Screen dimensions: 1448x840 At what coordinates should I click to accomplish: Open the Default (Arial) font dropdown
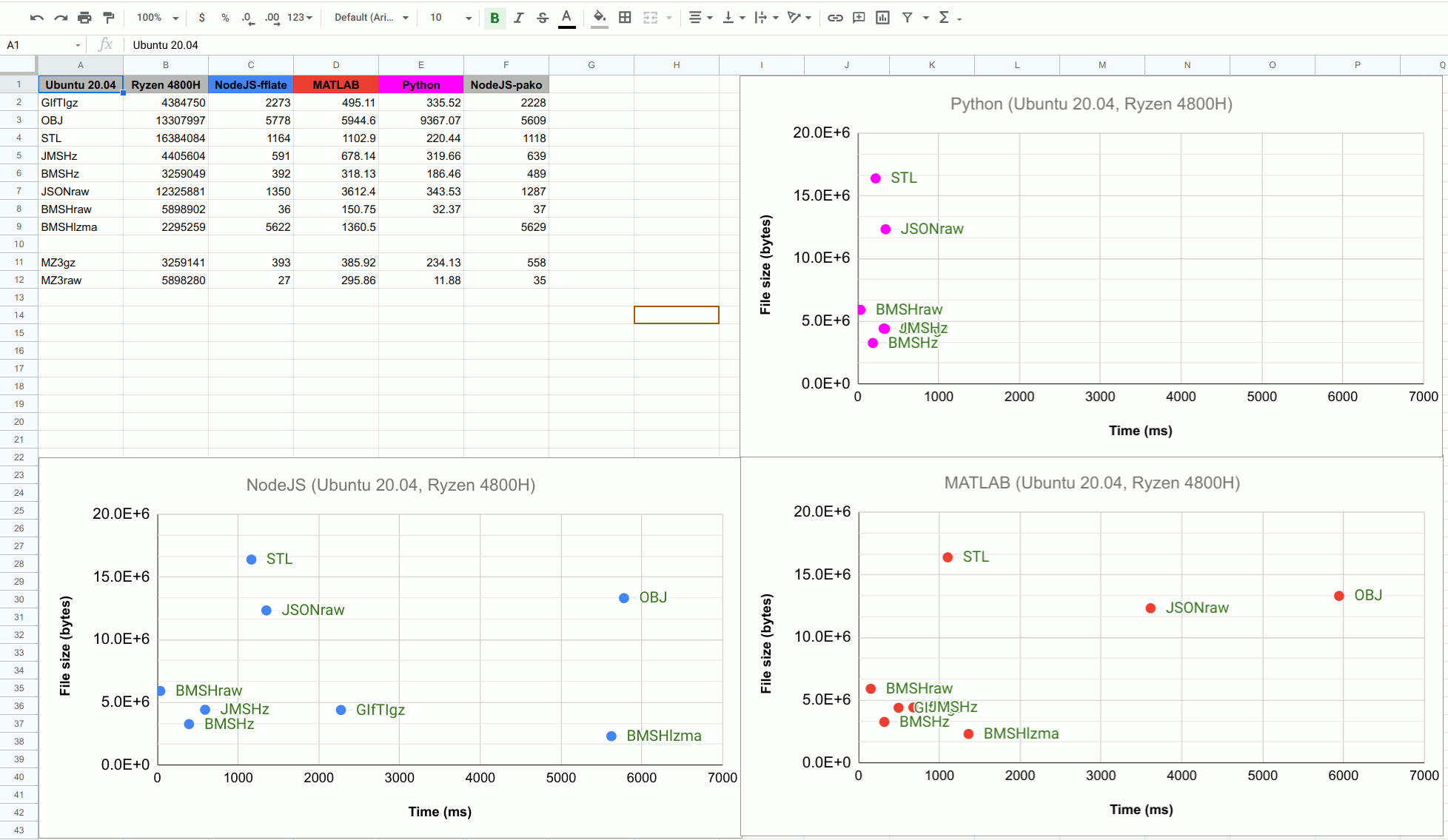(371, 18)
